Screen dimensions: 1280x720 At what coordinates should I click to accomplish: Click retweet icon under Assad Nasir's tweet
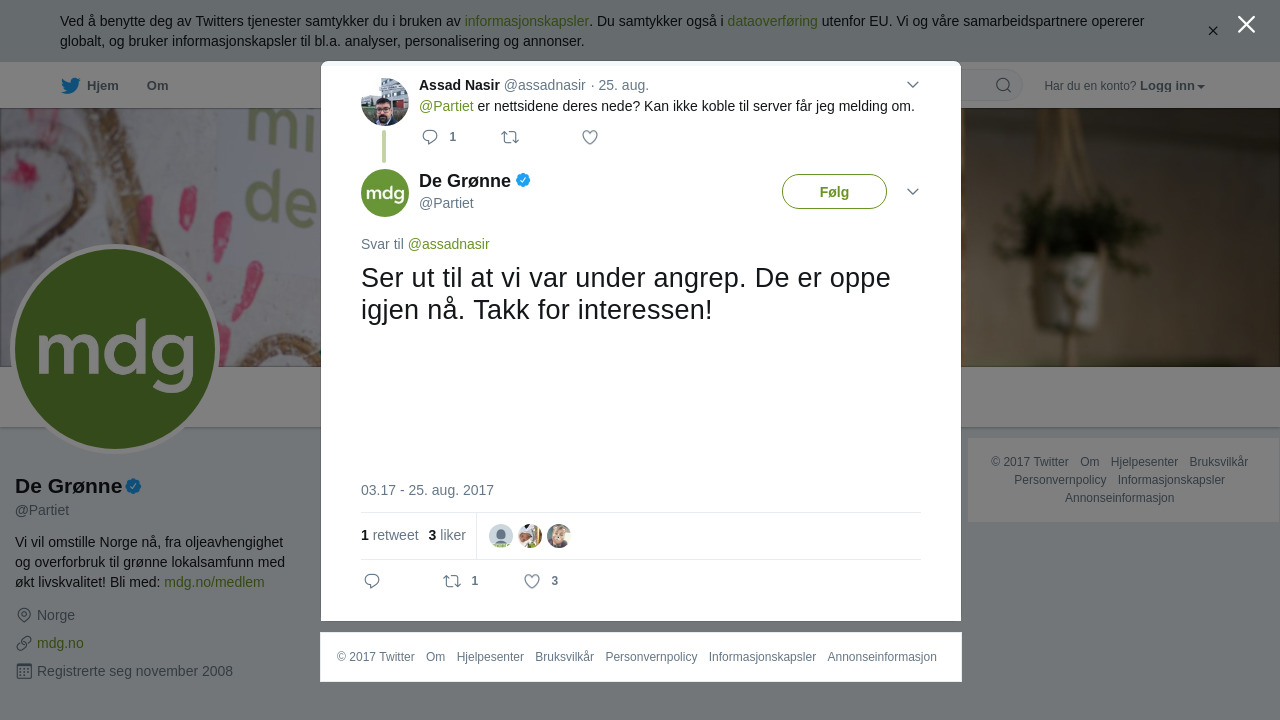click(x=510, y=137)
